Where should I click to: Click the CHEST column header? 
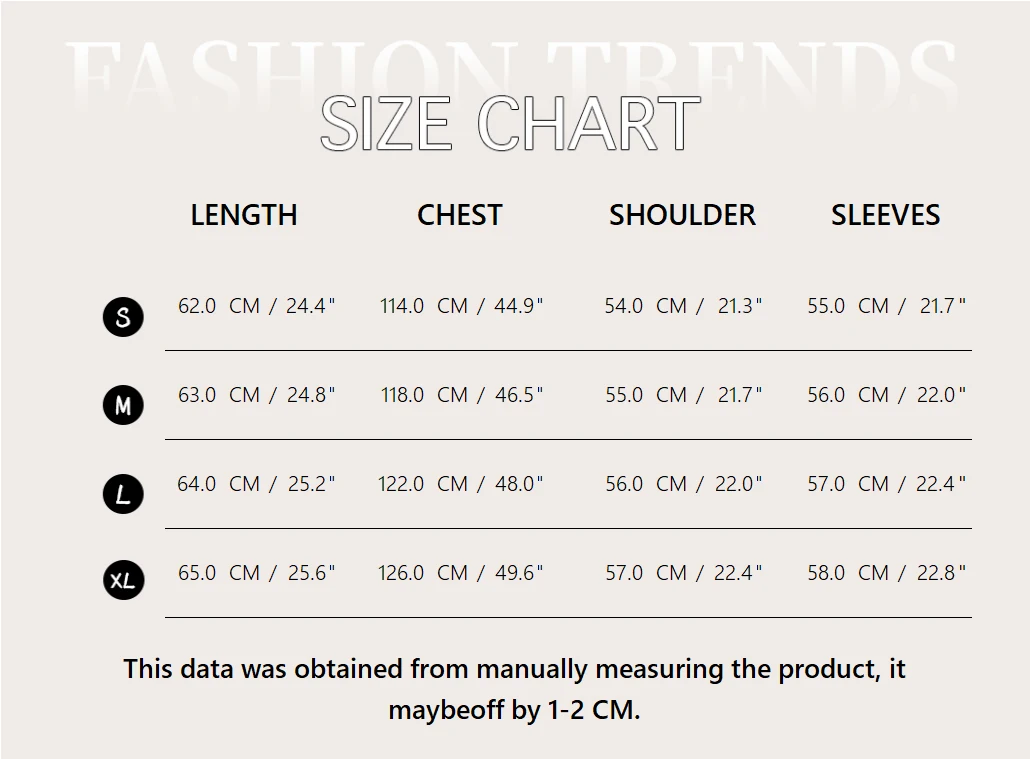[459, 215]
